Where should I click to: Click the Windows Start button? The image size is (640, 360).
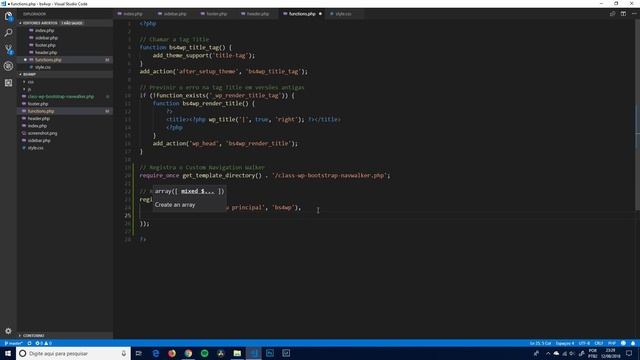8,353
